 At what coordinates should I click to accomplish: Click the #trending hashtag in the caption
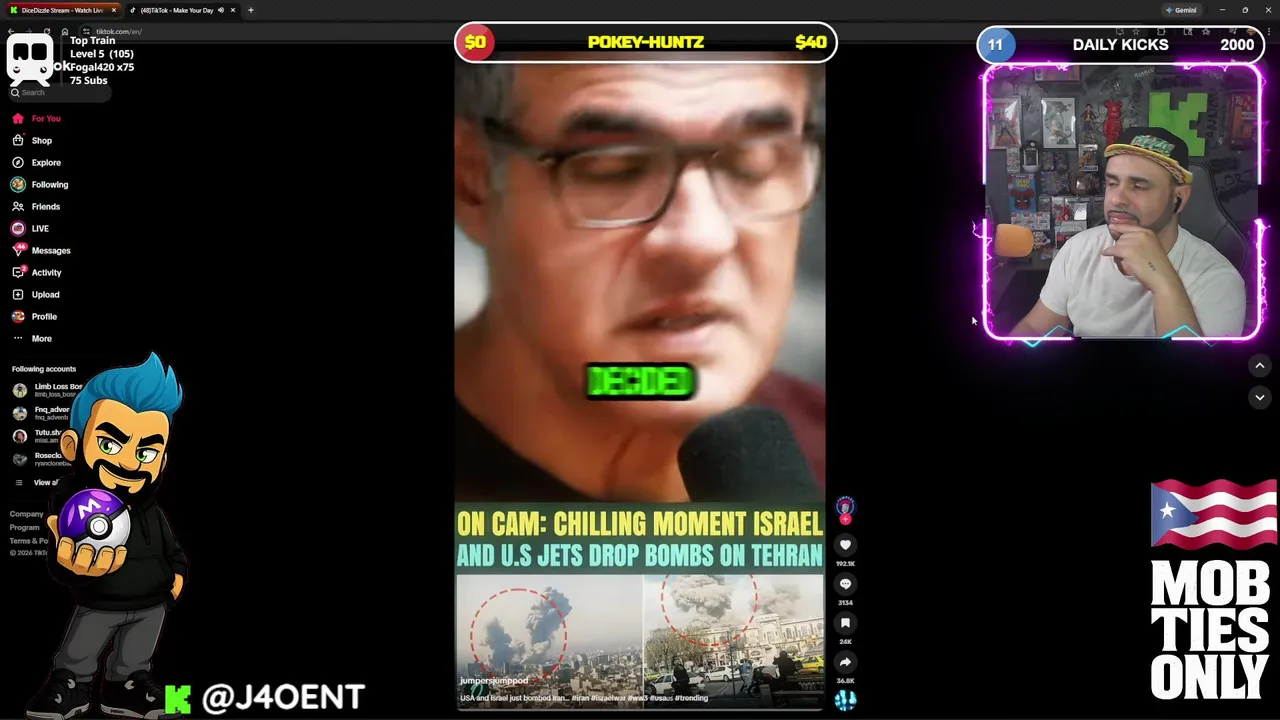[x=691, y=698]
